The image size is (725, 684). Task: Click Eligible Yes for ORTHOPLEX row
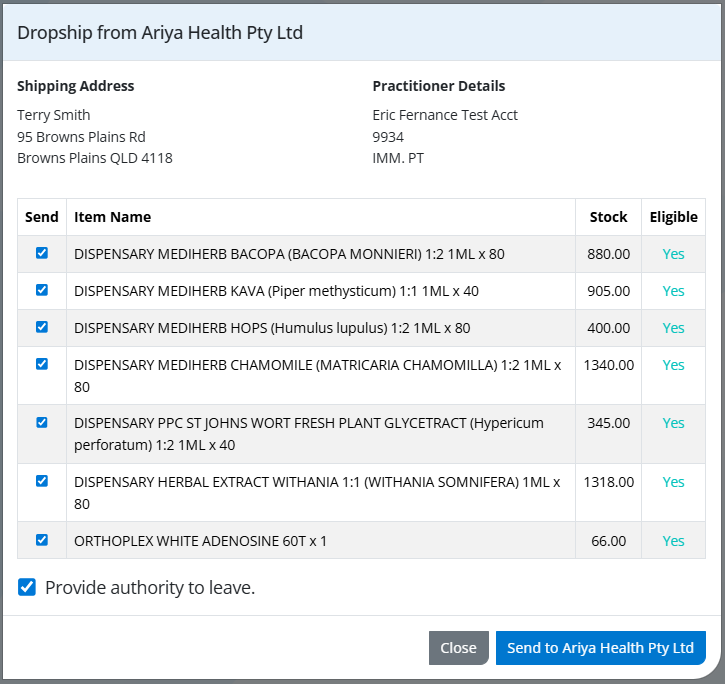pyautogui.click(x=673, y=541)
